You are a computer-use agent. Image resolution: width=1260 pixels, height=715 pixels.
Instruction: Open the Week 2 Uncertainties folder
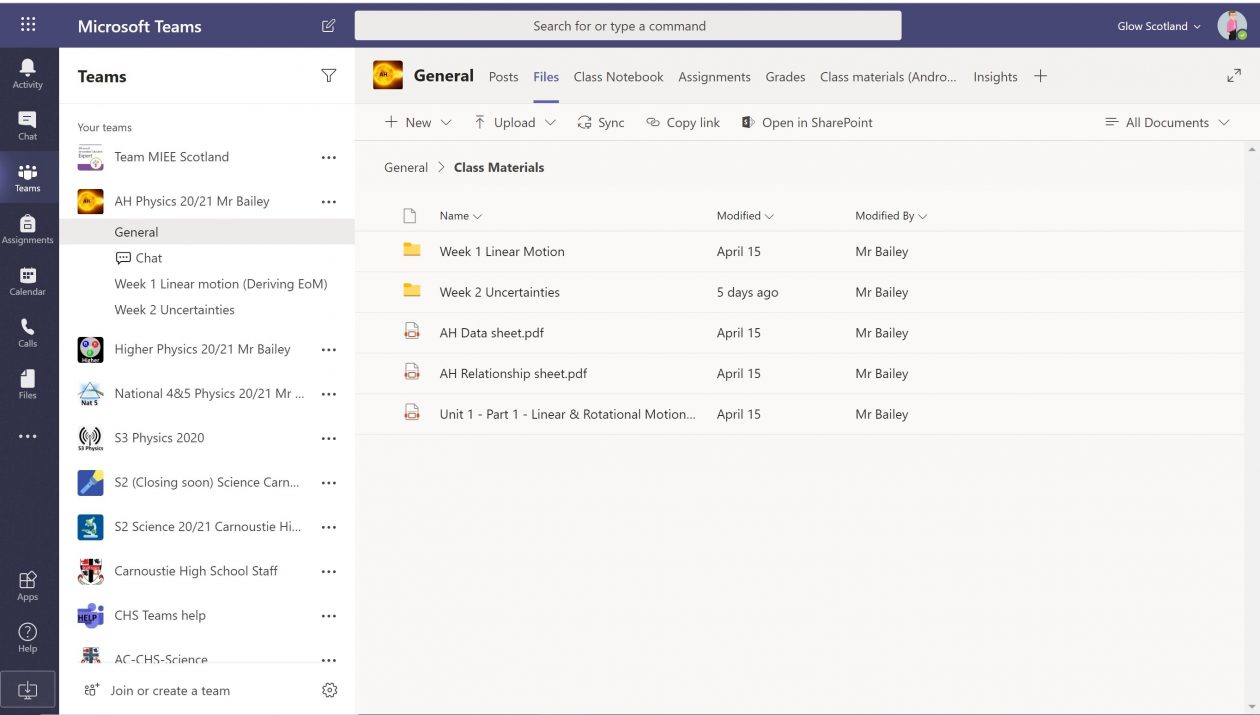pos(500,292)
